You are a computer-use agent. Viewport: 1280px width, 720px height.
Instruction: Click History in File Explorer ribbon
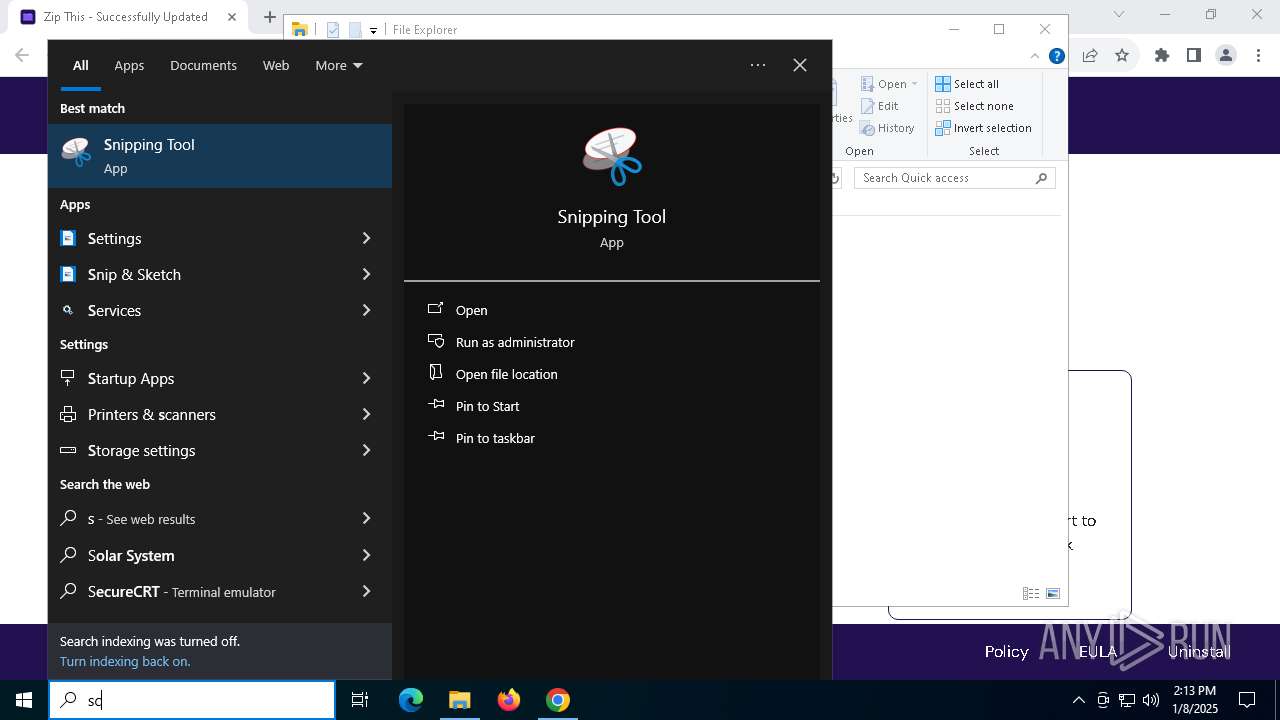888,128
